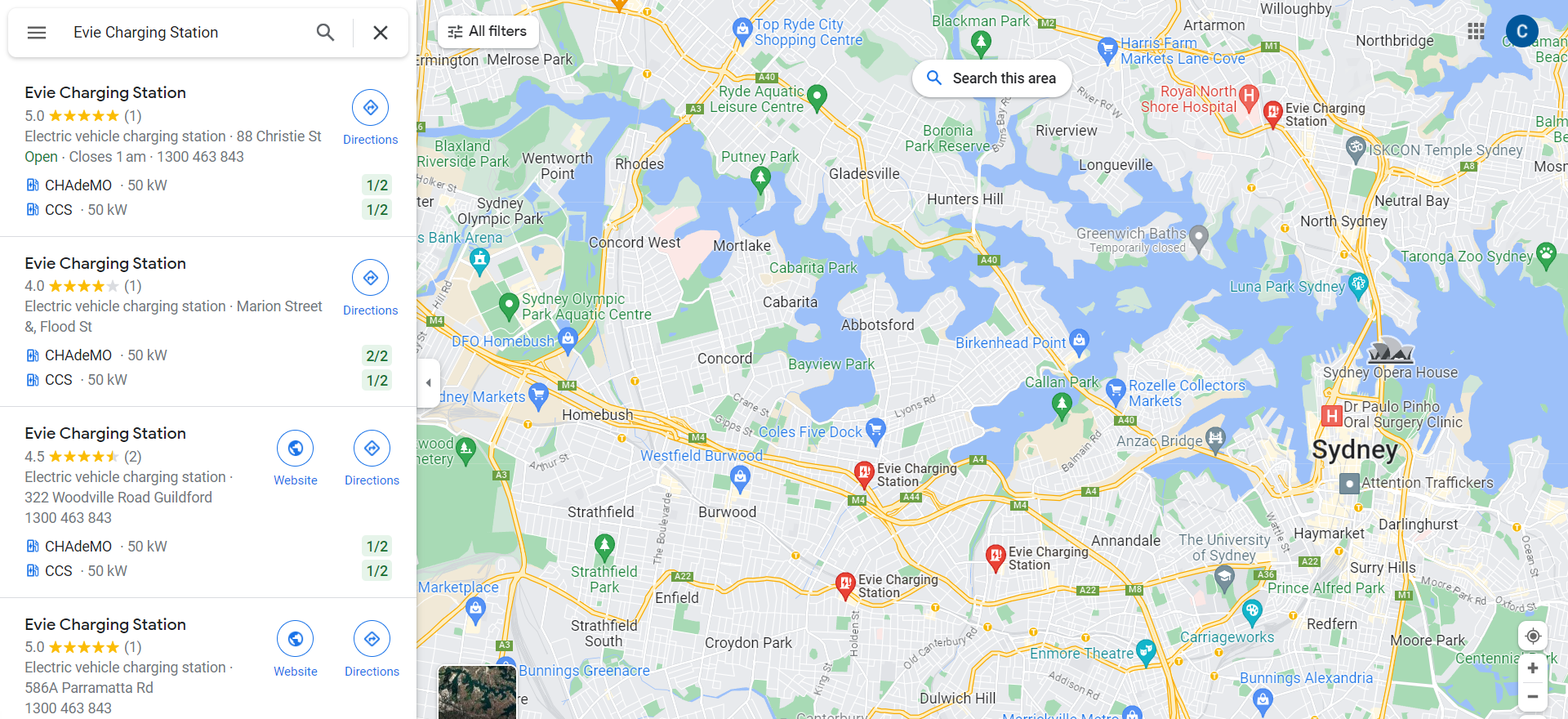Switch to satellite layer thumbnail

click(x=477, y=691)
